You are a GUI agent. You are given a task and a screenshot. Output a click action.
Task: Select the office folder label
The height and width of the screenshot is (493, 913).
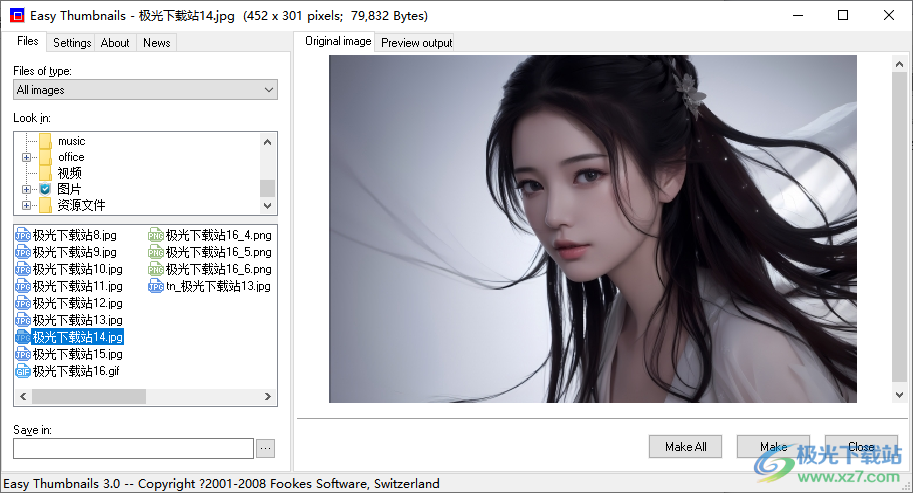(71, 157)
